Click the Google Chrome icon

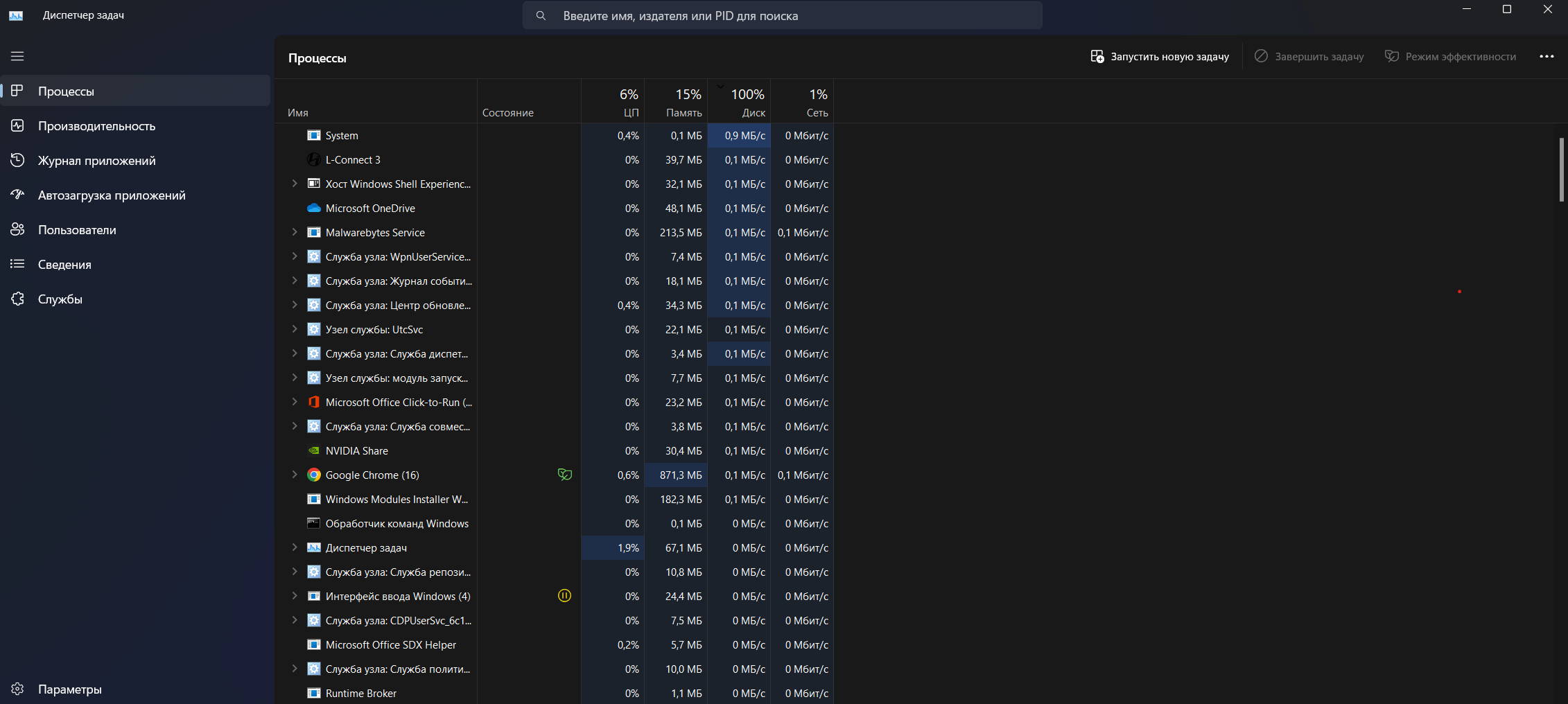[314, 475]
